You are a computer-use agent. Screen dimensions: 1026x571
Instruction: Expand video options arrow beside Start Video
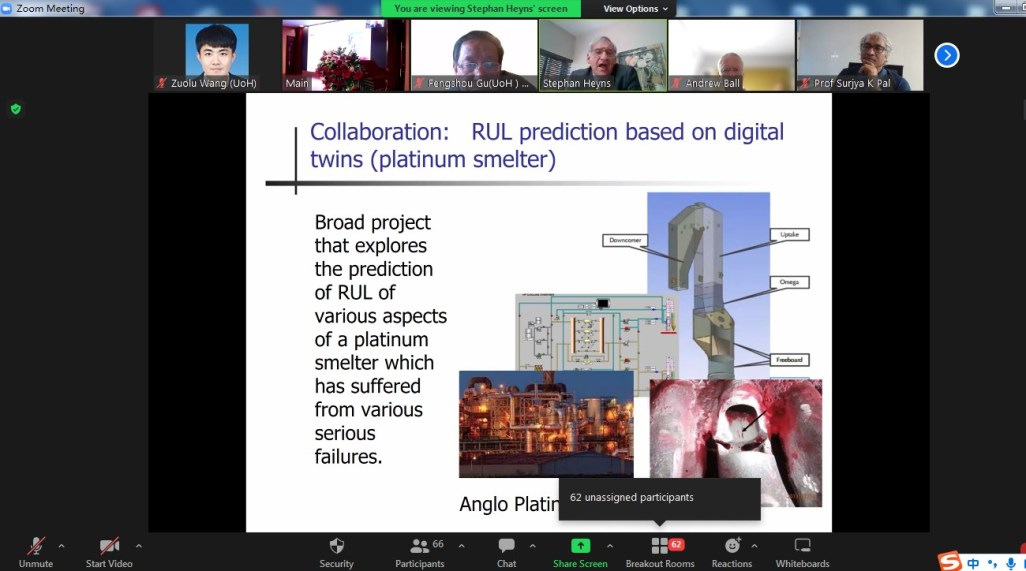139,546
